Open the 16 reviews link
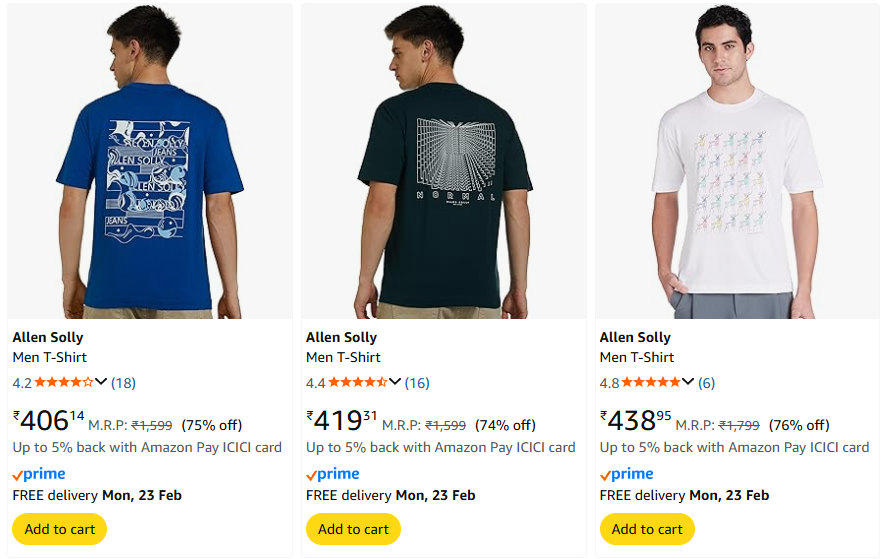The image size is (883, 559). tap(417, 382)
